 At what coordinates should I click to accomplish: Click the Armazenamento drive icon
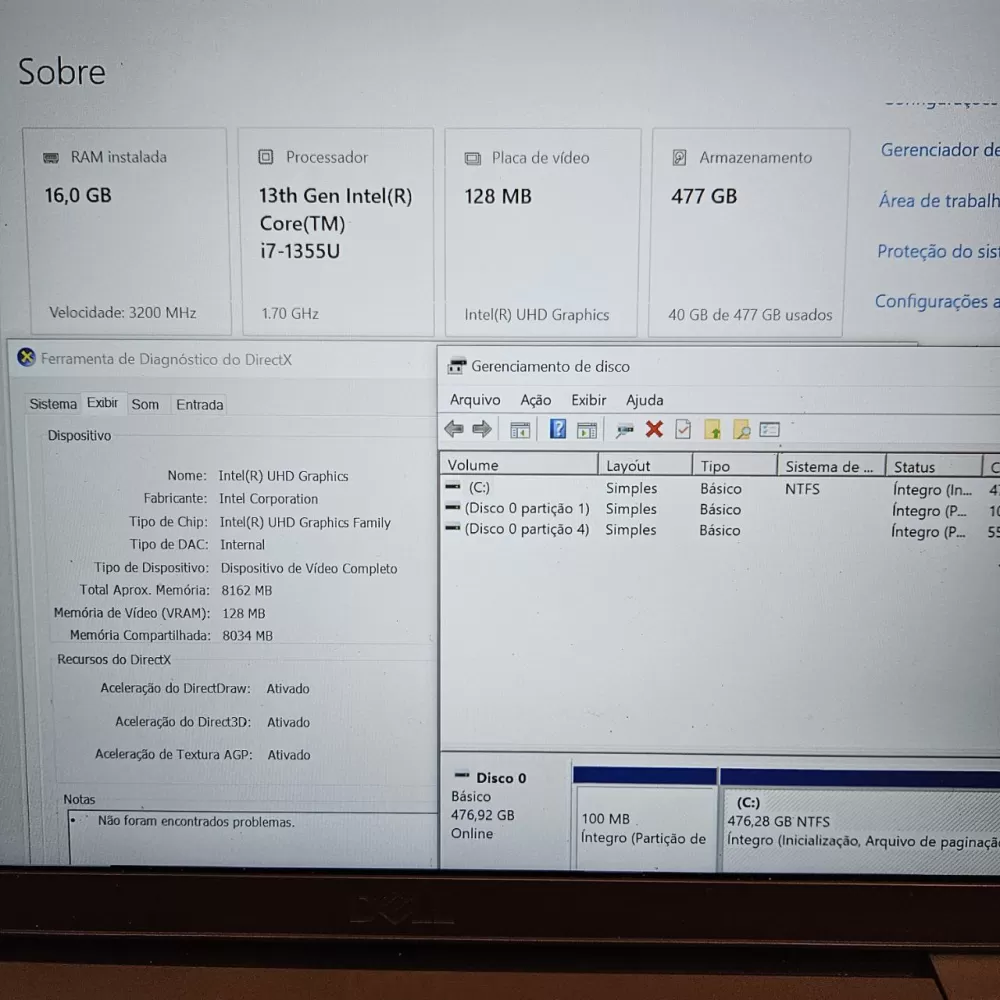pos(680,158)
